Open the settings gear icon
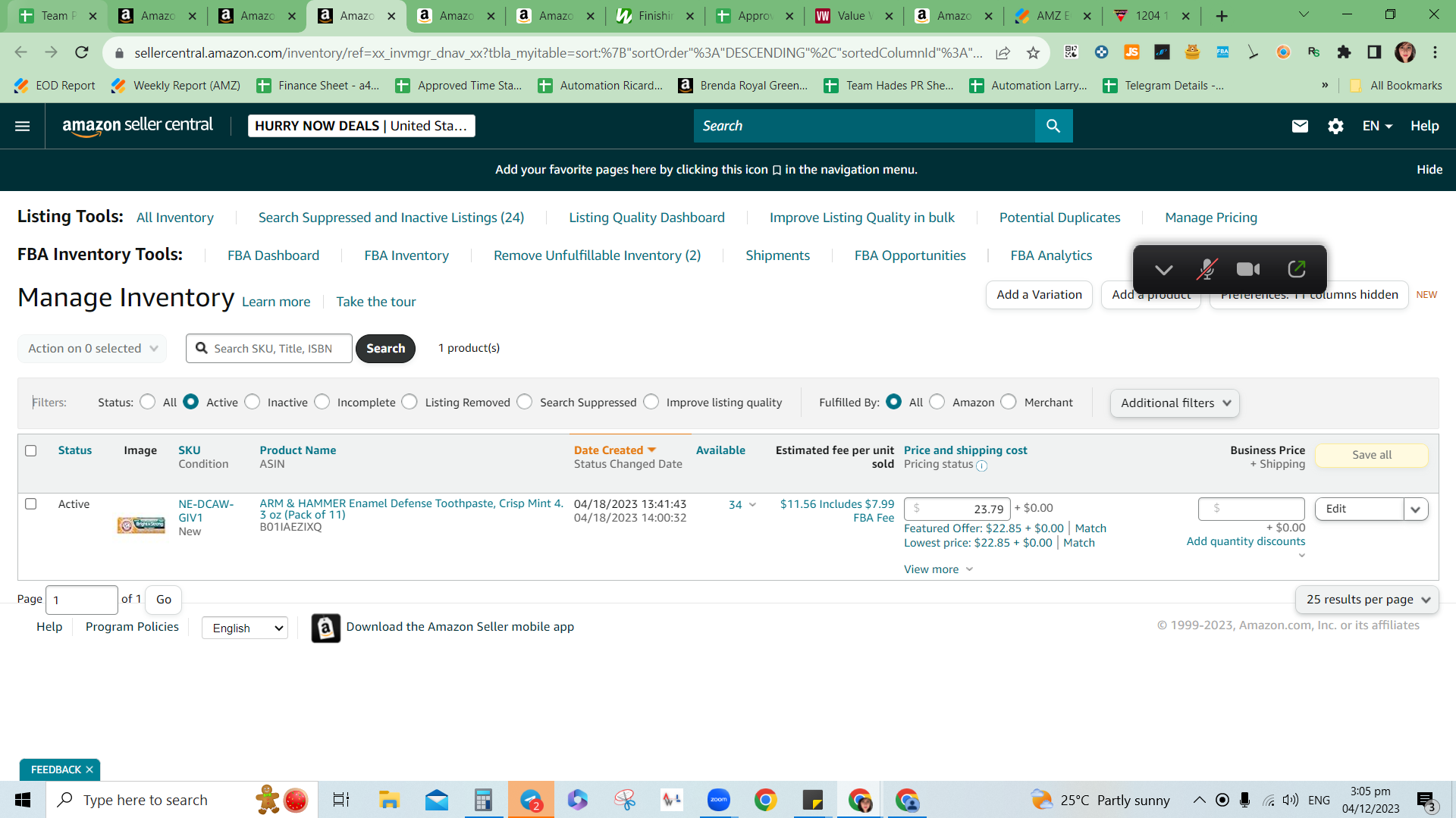1456x818 pixels. (x=1335, y=126)
